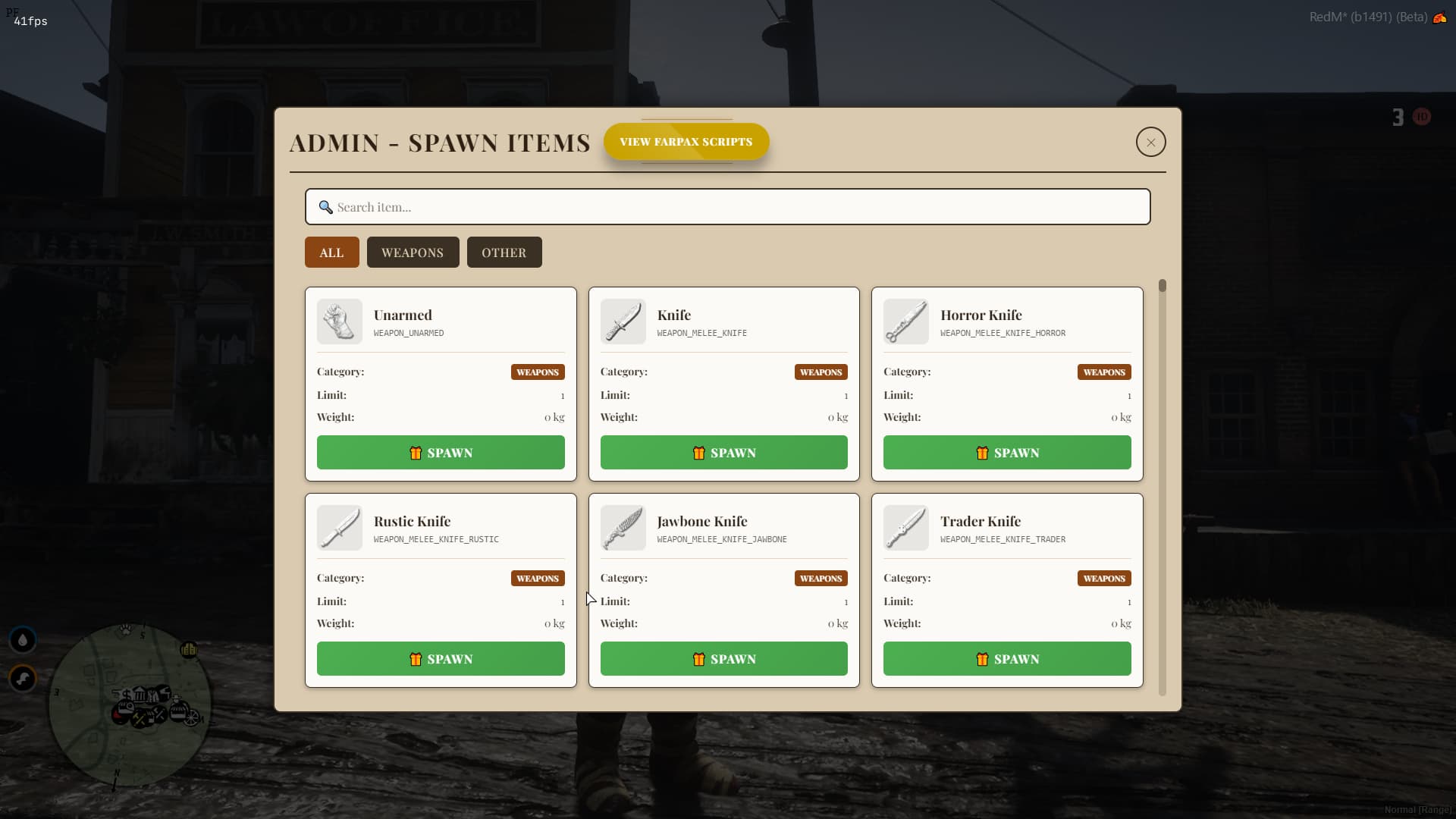Click the Trader Knife item icon
This screenshot has height=819, width=1456.
[x=905, y=528]
